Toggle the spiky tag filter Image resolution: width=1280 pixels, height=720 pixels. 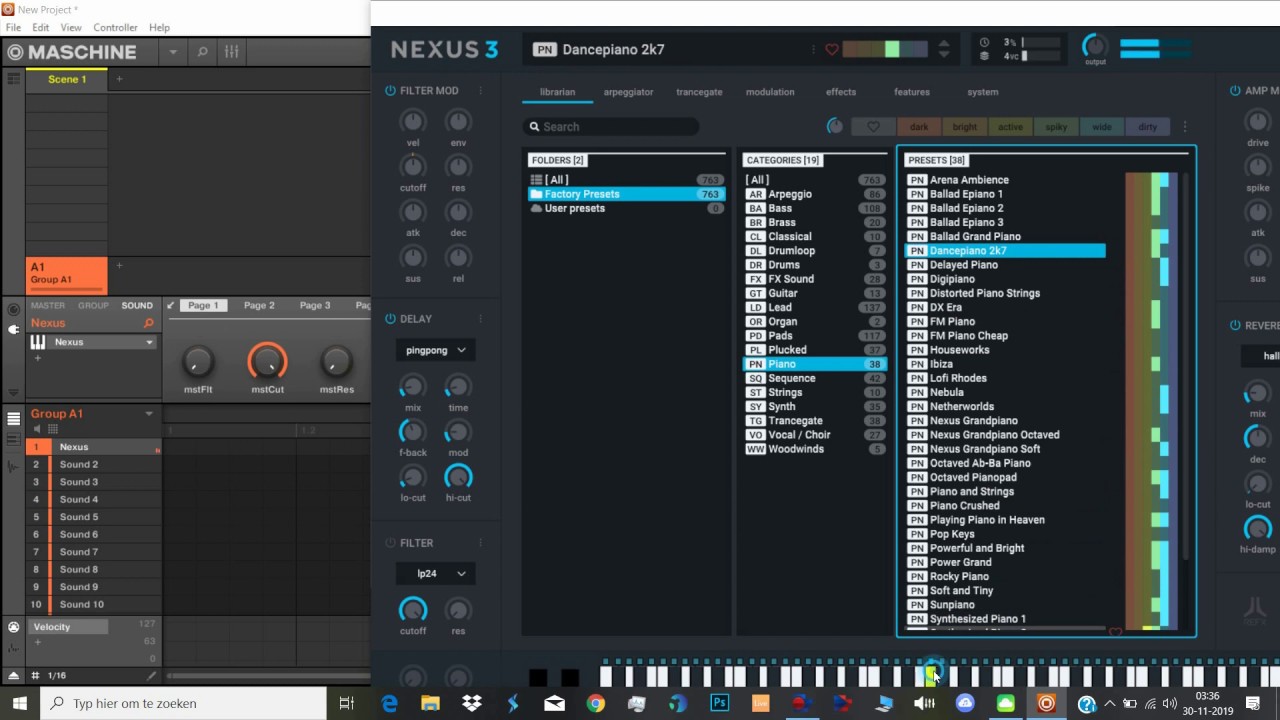[x=1056, y=127]
